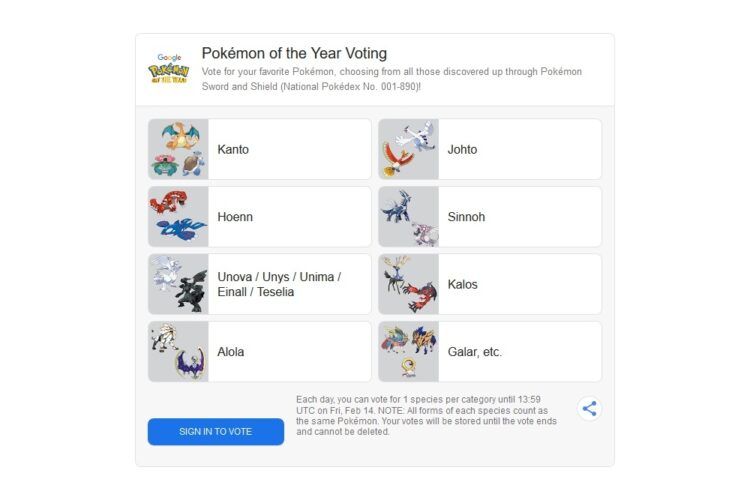Click the Galar legendaries thumbnail image
This screenshot has height=500, width=750.
409,351
